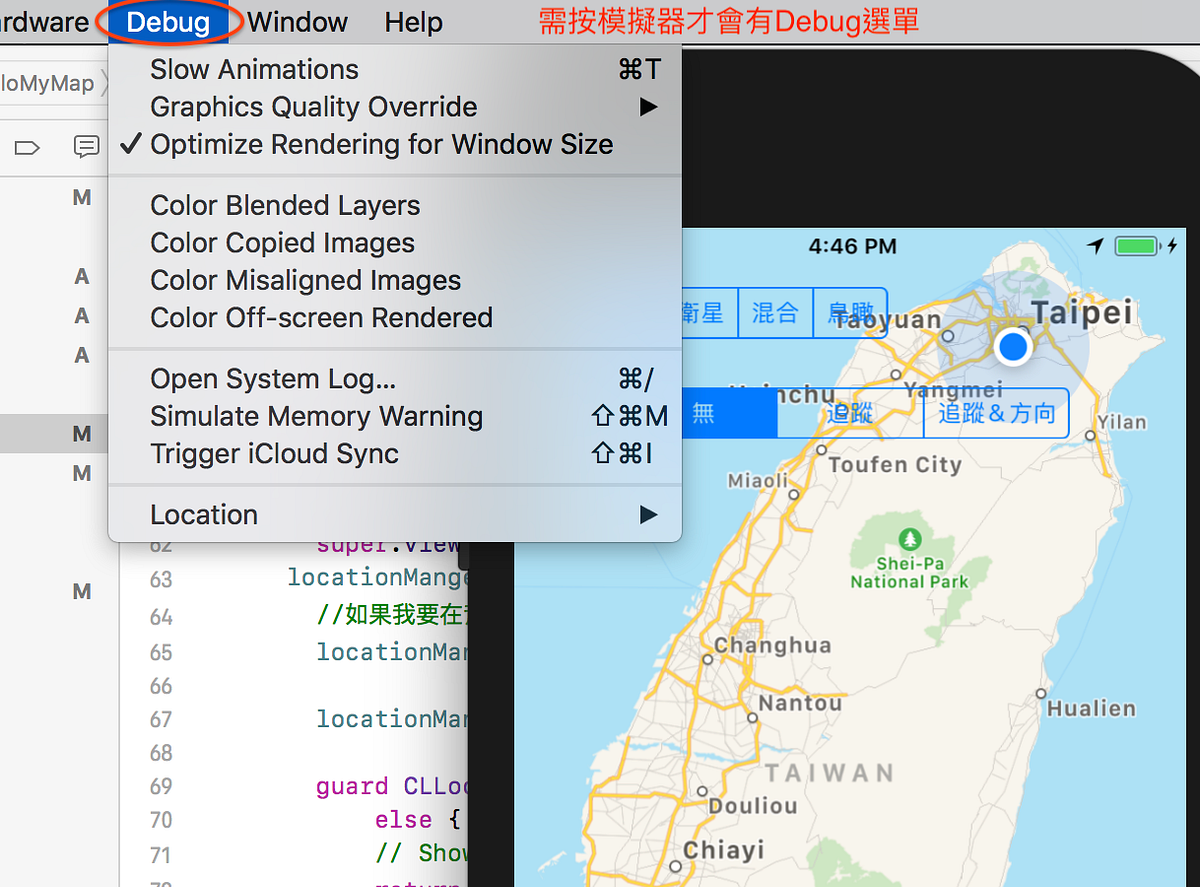Click the comment bubble icon above the code
Screen dimensions: 1200x887
(x=87, y=146)
